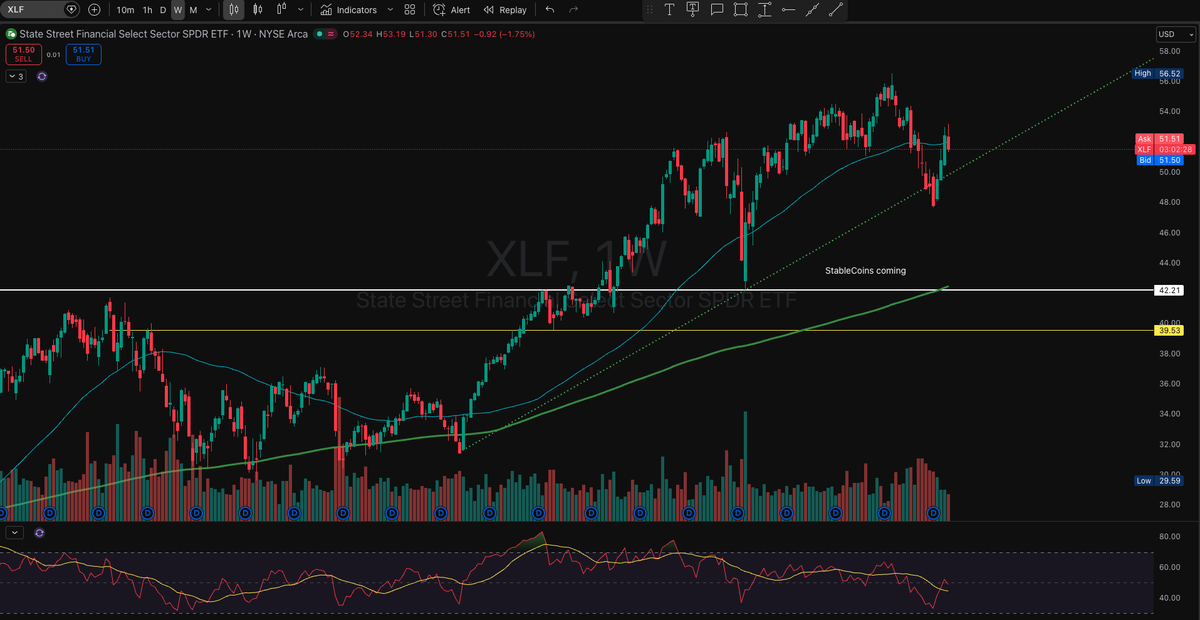Select the line tool with midpoint marker

coord(812,10)
